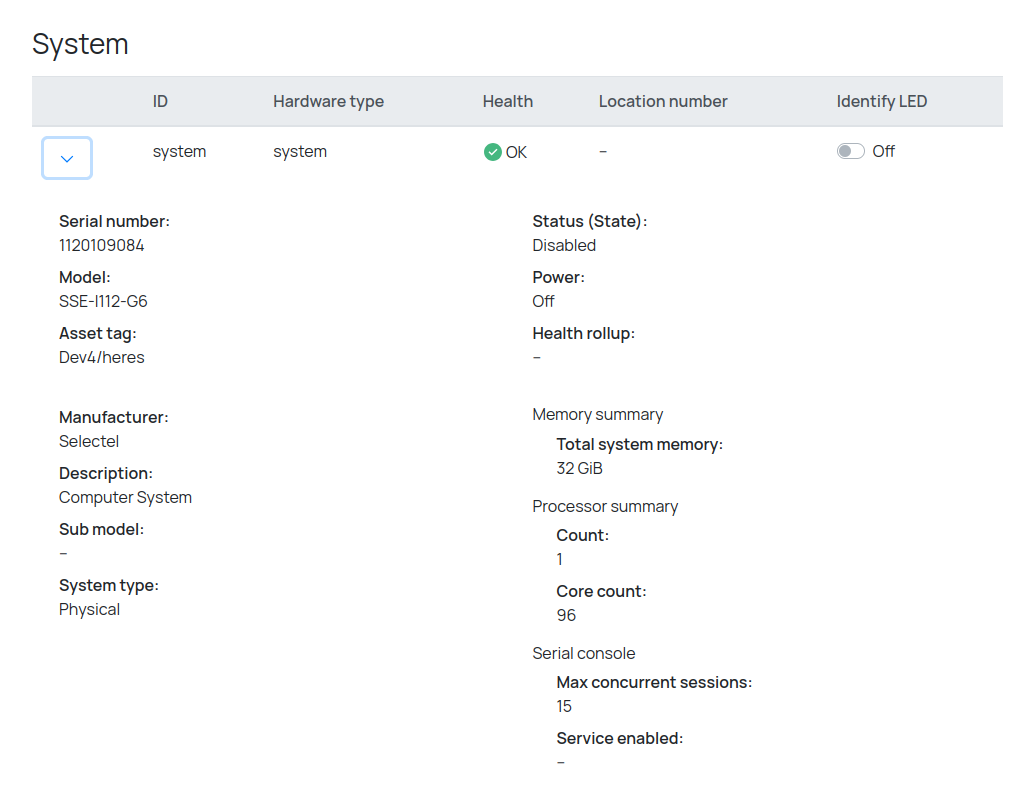Click the Serial console section title

click(x=583, y=653)
